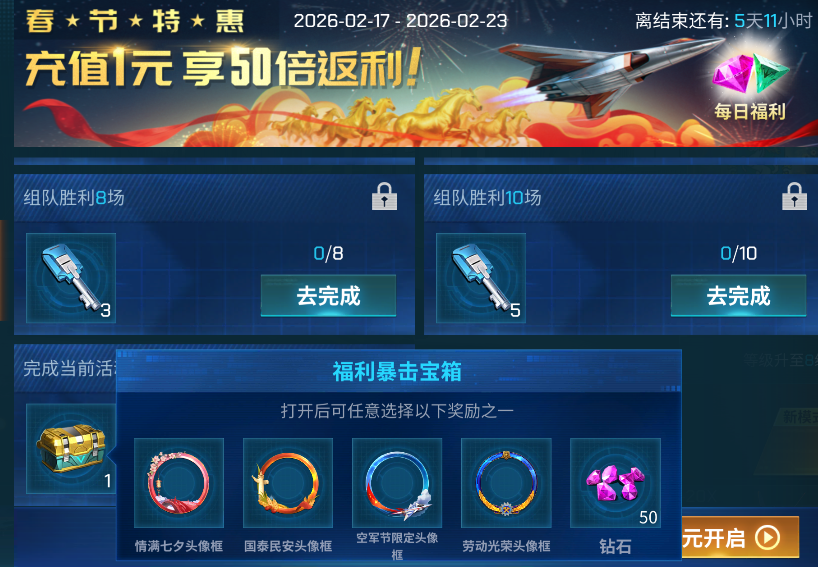Tap the golden treasure chest icon

[x=71, y=449]
